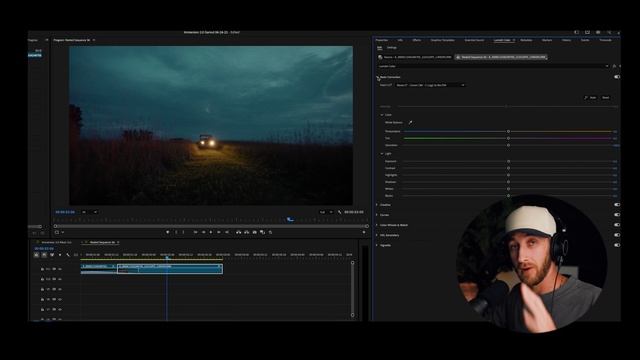Screen dimensions: 640x360
Task: Export a frame with the camera icon
Action: (x=255, y=232)
